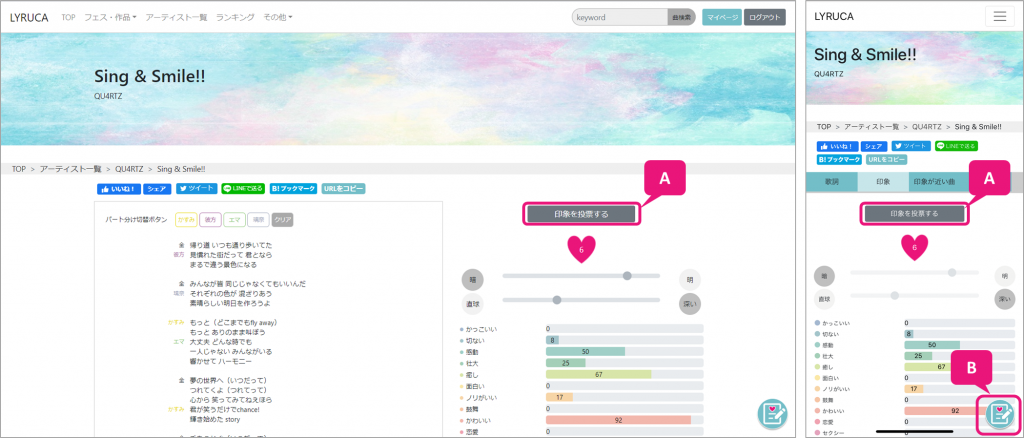Toggle the 彼方 part filter button
The height and width of the screenshot is (438, 1024).
click(210, 219)
